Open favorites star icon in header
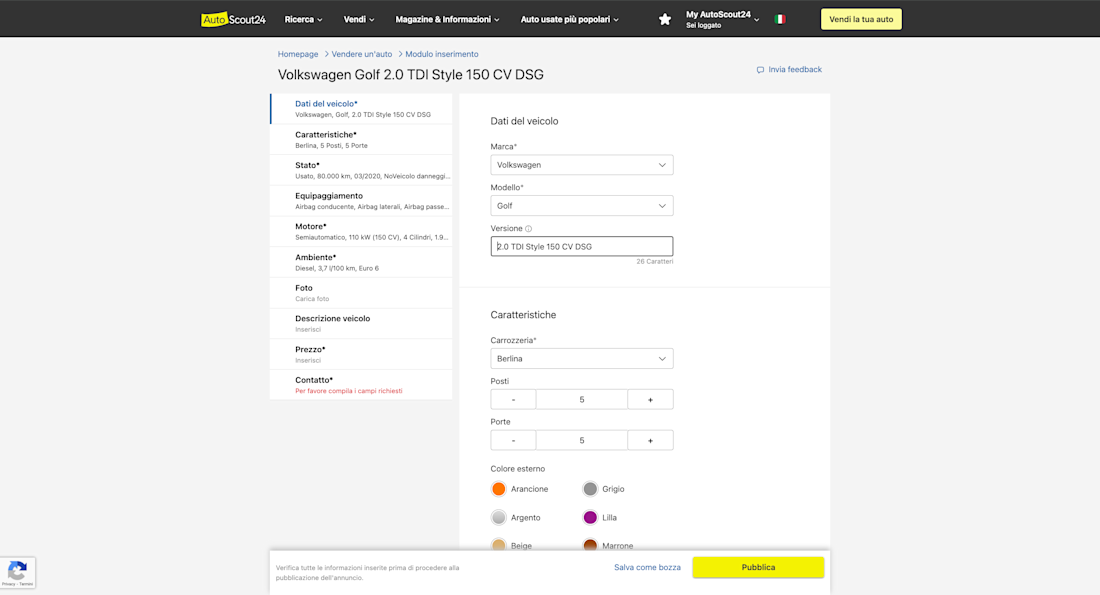Screen dimensions: 1100x595 pyautogui.click(x=665, y=19)
